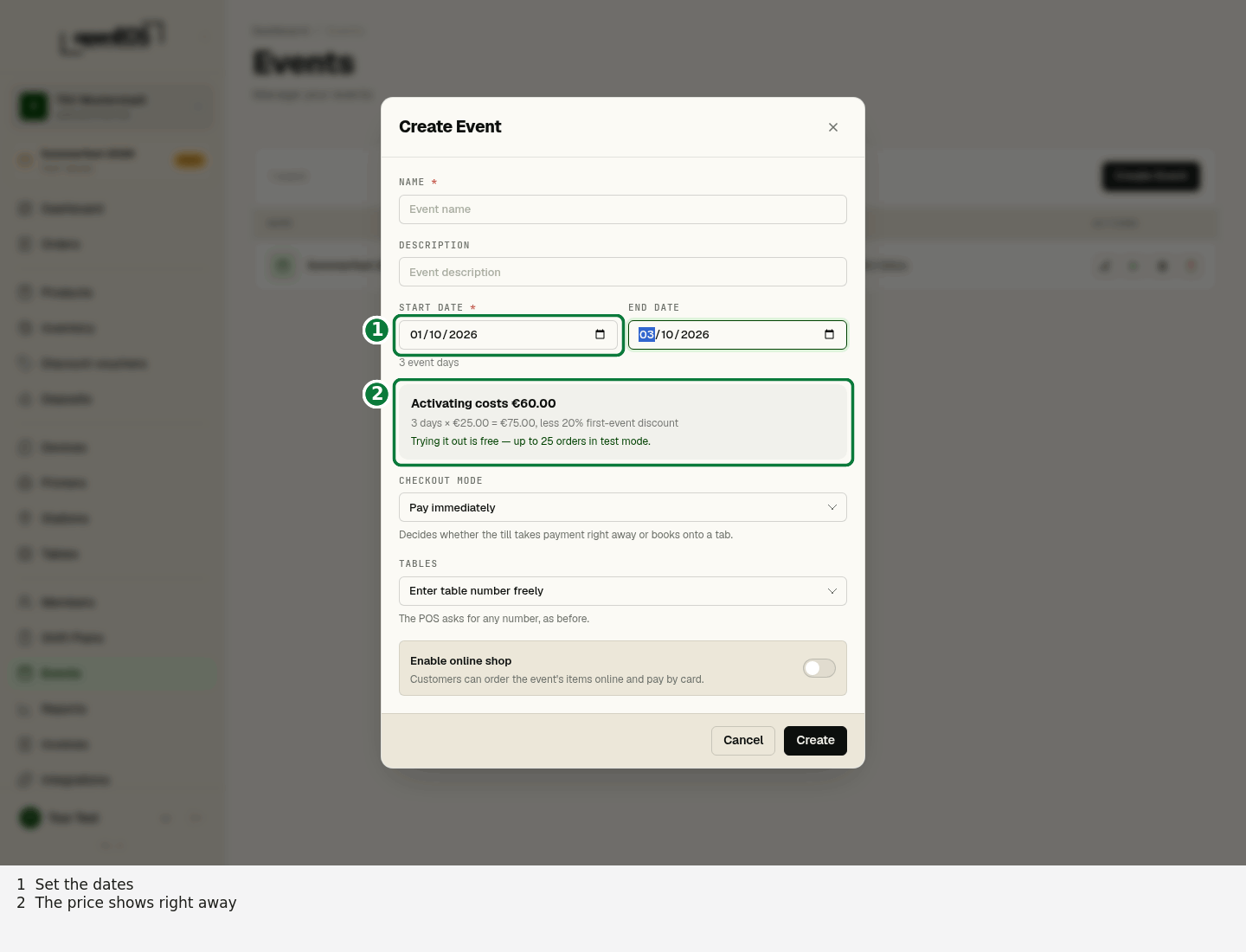Click the '3 event days' text
The height and width of the screenshot is (952, 1246).
coord(429,363)
